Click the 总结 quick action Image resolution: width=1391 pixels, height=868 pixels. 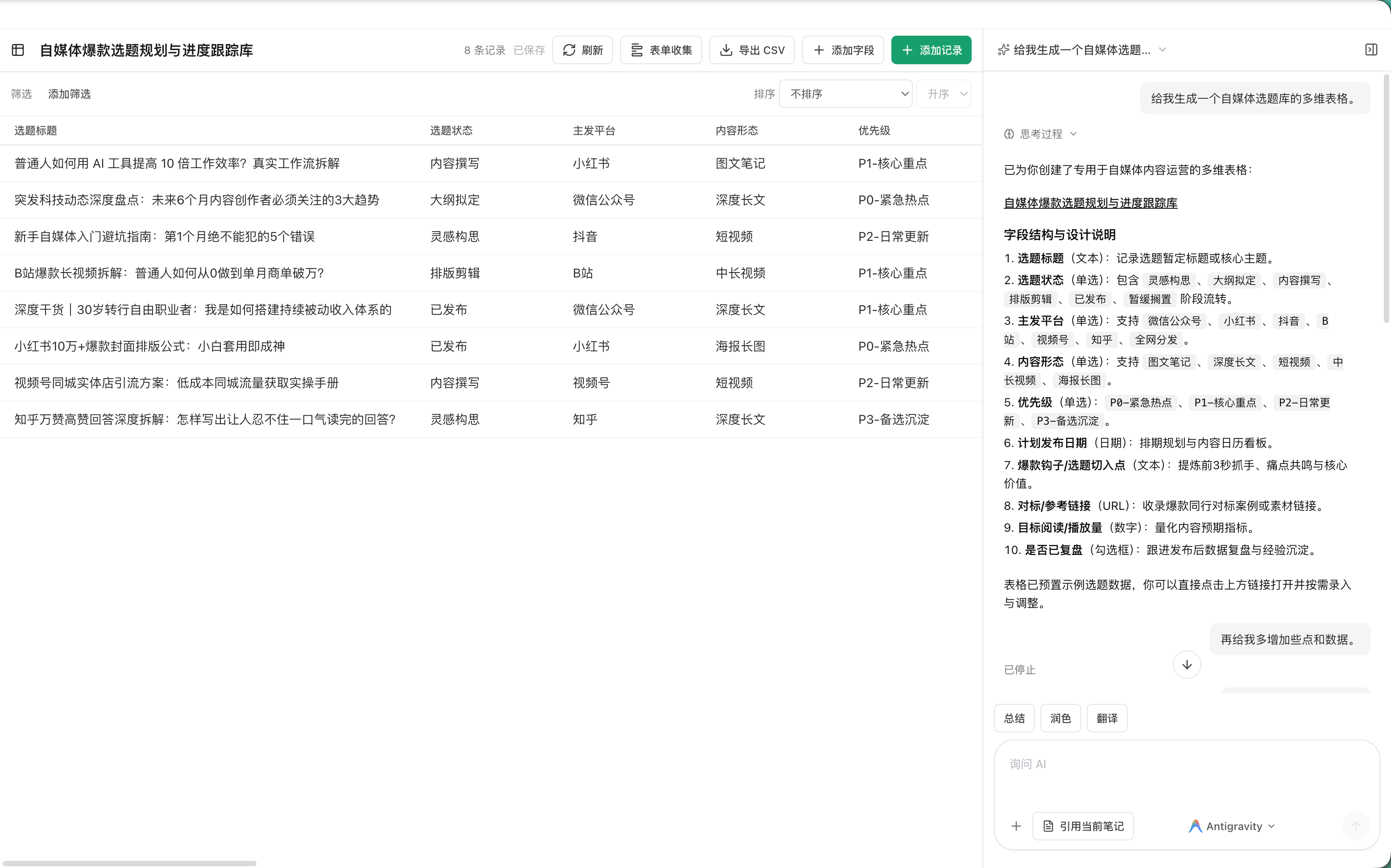coord(1014,718)
